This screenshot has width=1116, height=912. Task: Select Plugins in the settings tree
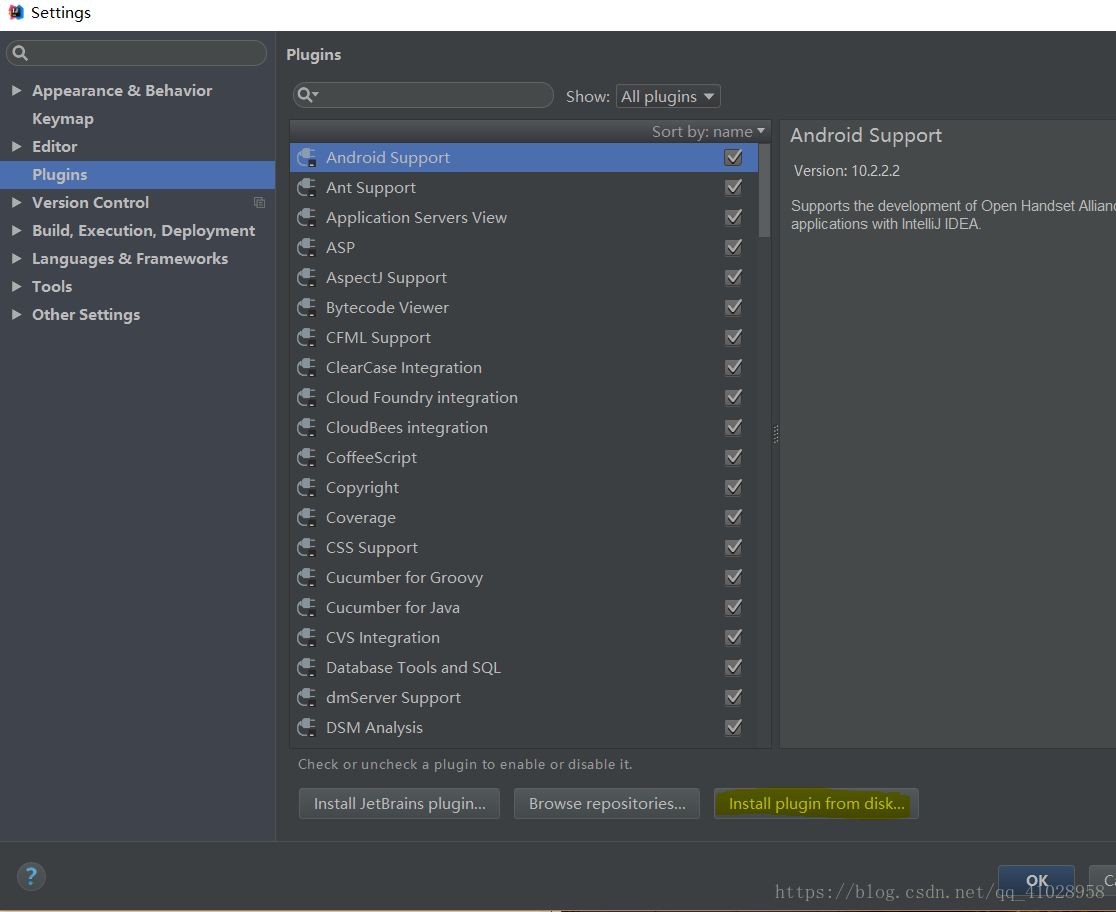pos(137,174)
